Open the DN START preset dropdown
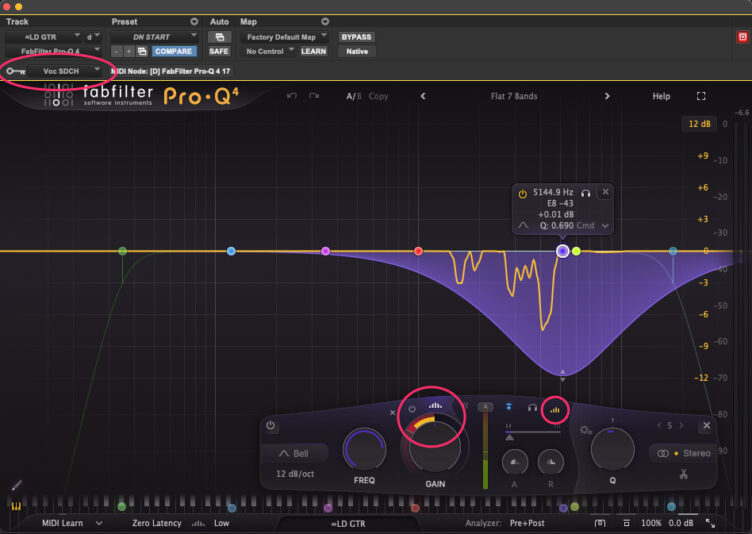The image size is (752, 534). [x=154, y=37]
